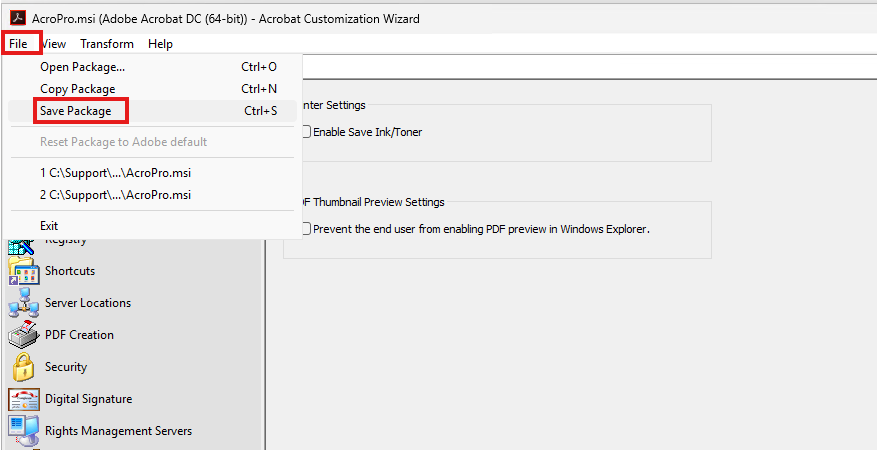Image resolution: width=877 pixels, height=450 pixels.
Task: Select Open Package... menu entry
Action: (82, 67)
